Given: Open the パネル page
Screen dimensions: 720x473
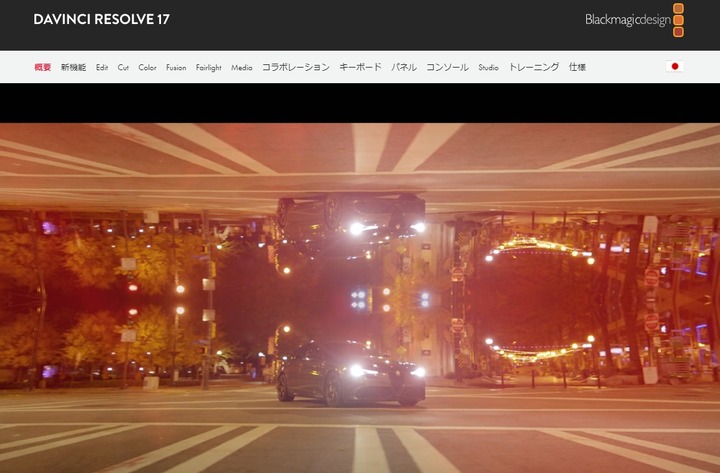Looking at the screenshot, I should [404, 67].
